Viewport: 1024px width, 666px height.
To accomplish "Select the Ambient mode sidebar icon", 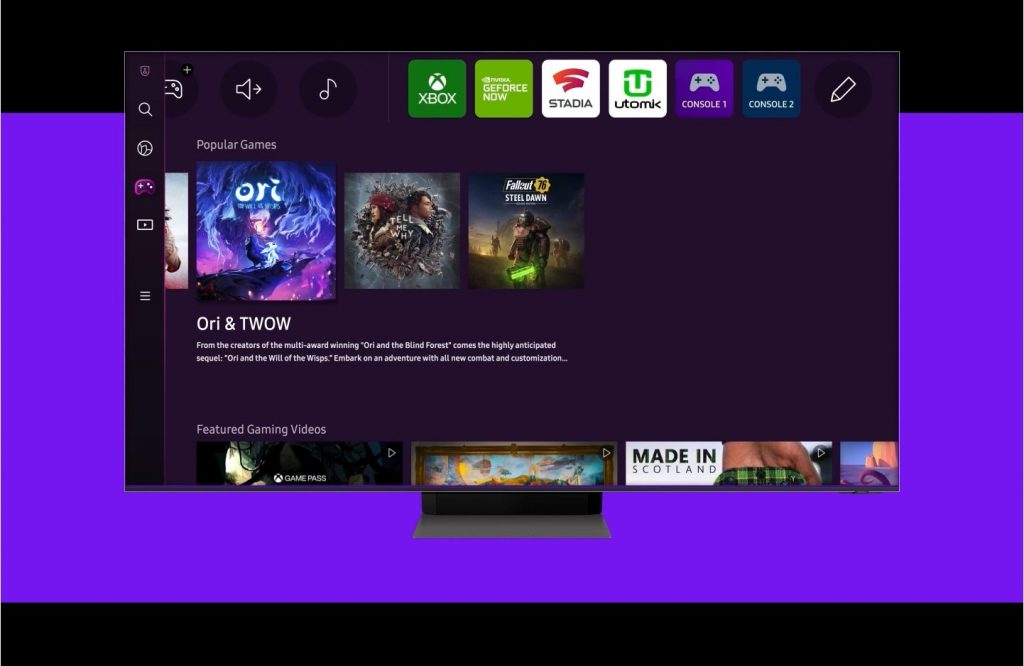I will click(145, 149).
